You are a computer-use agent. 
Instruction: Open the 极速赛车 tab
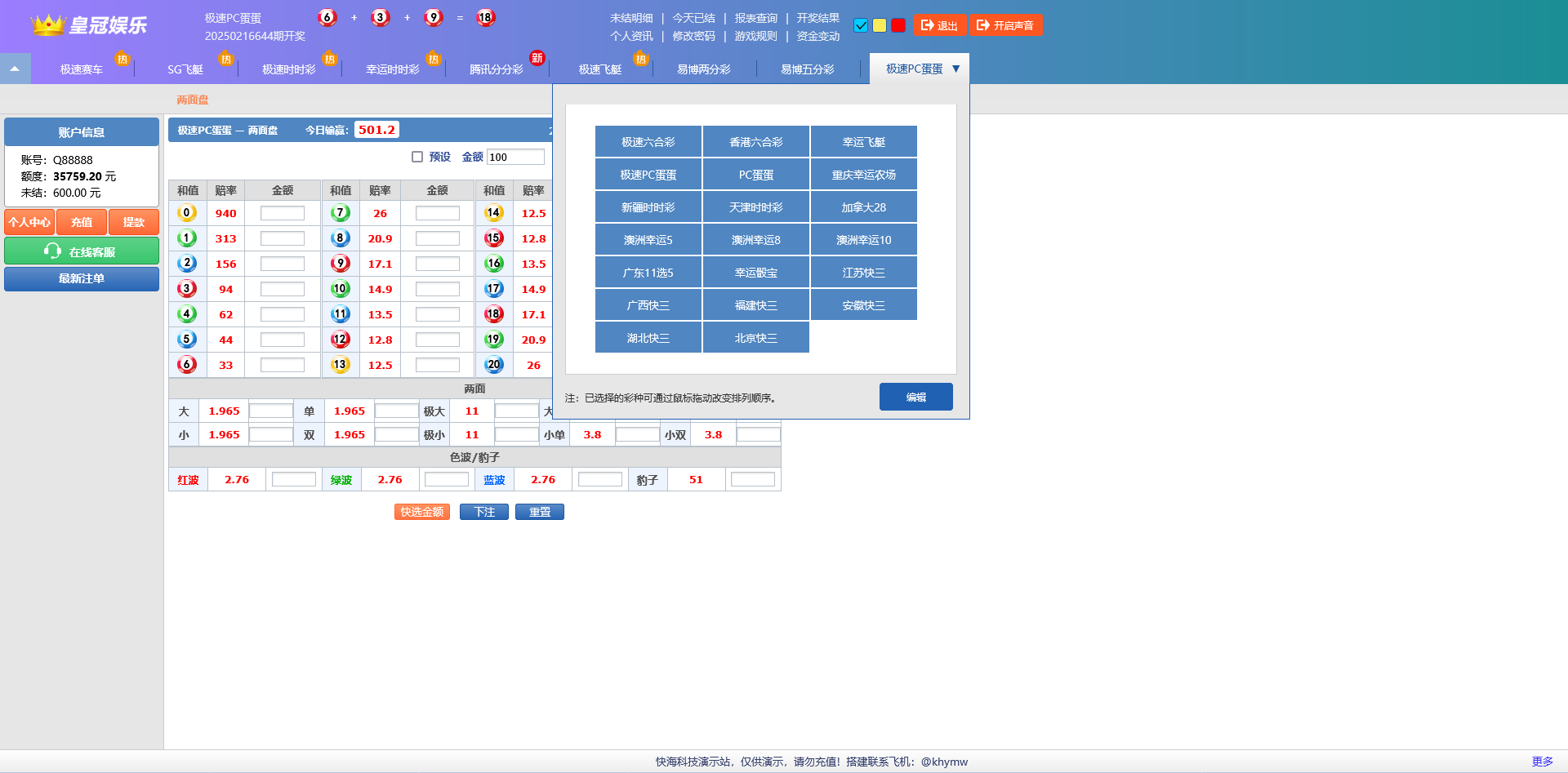pos(82,69)
